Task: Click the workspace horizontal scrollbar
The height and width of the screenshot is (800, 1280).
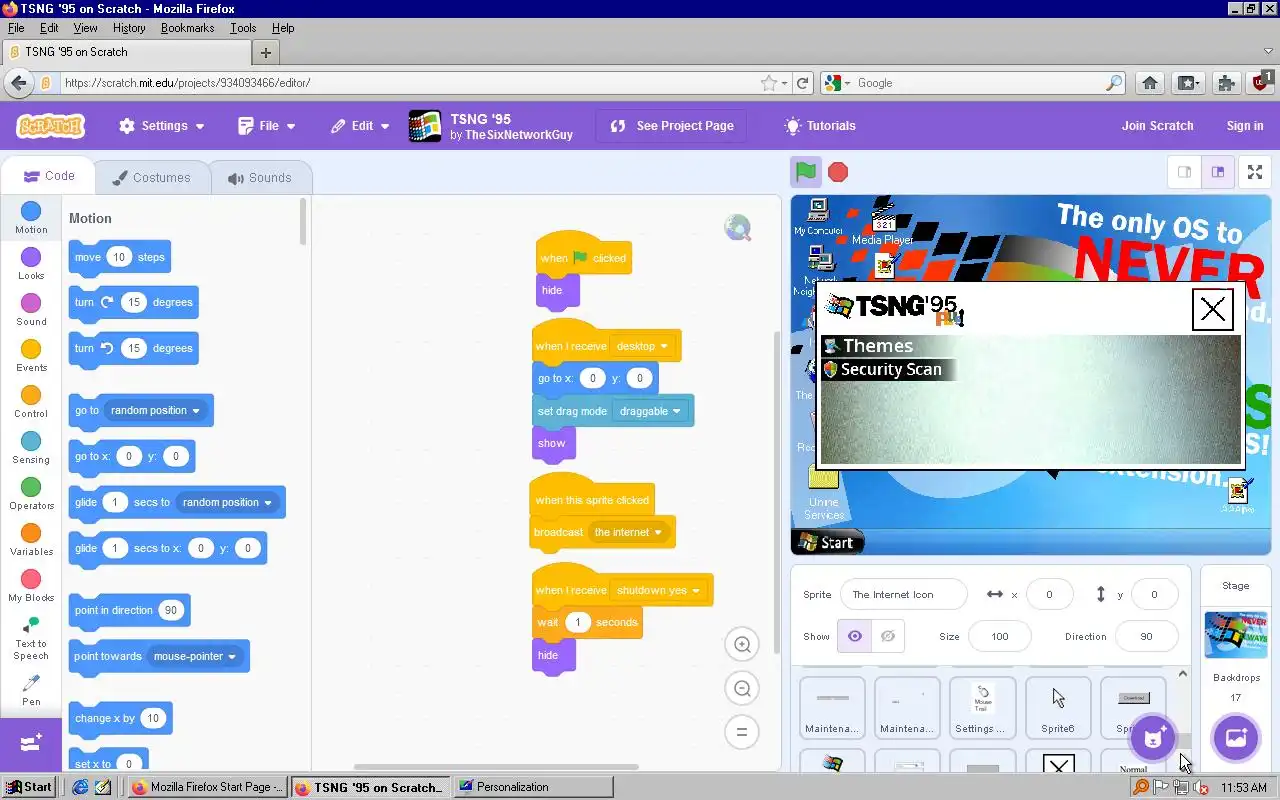Action: [496, 767]
